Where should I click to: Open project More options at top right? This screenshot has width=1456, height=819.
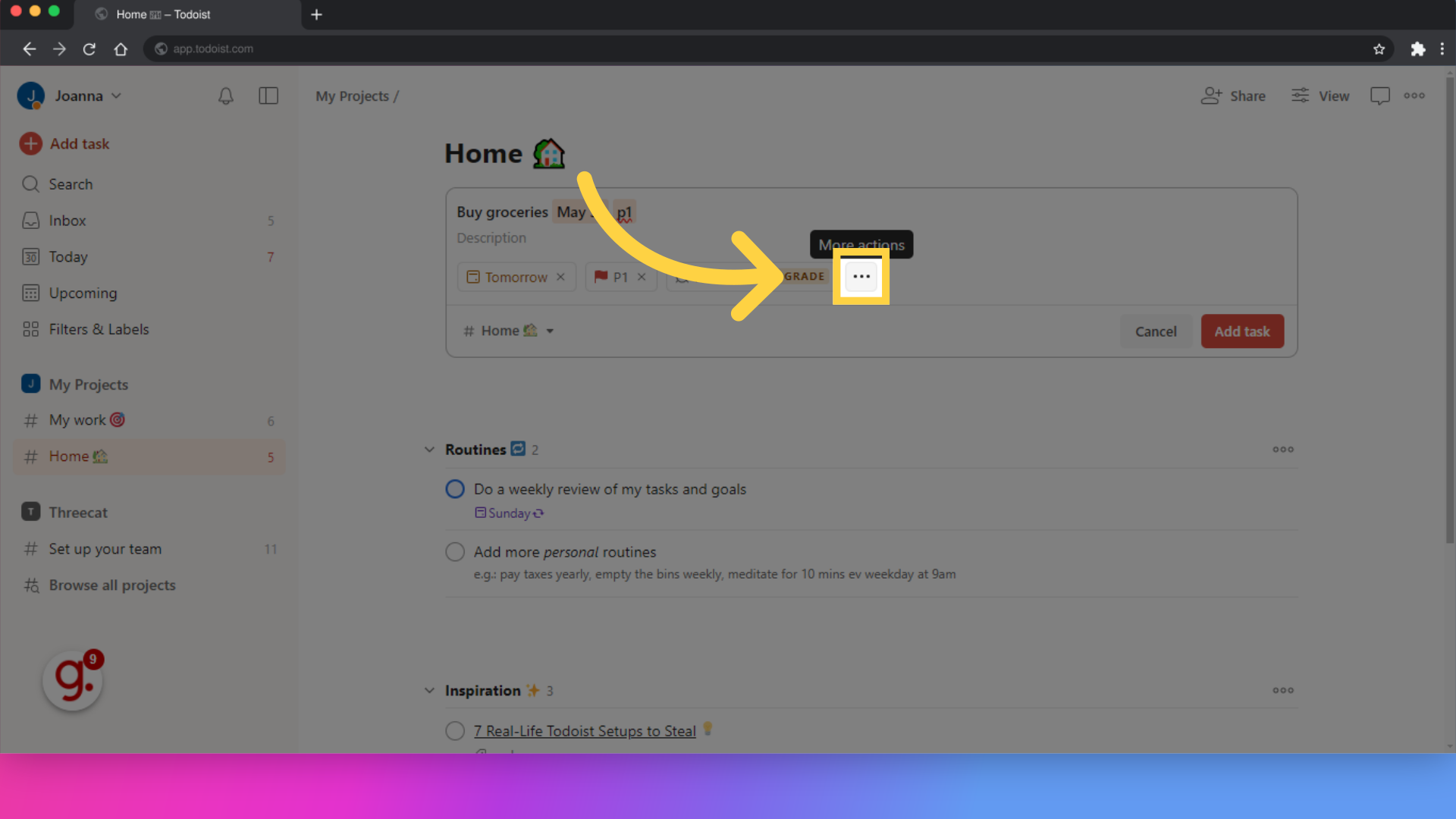tap(1414, 96)
